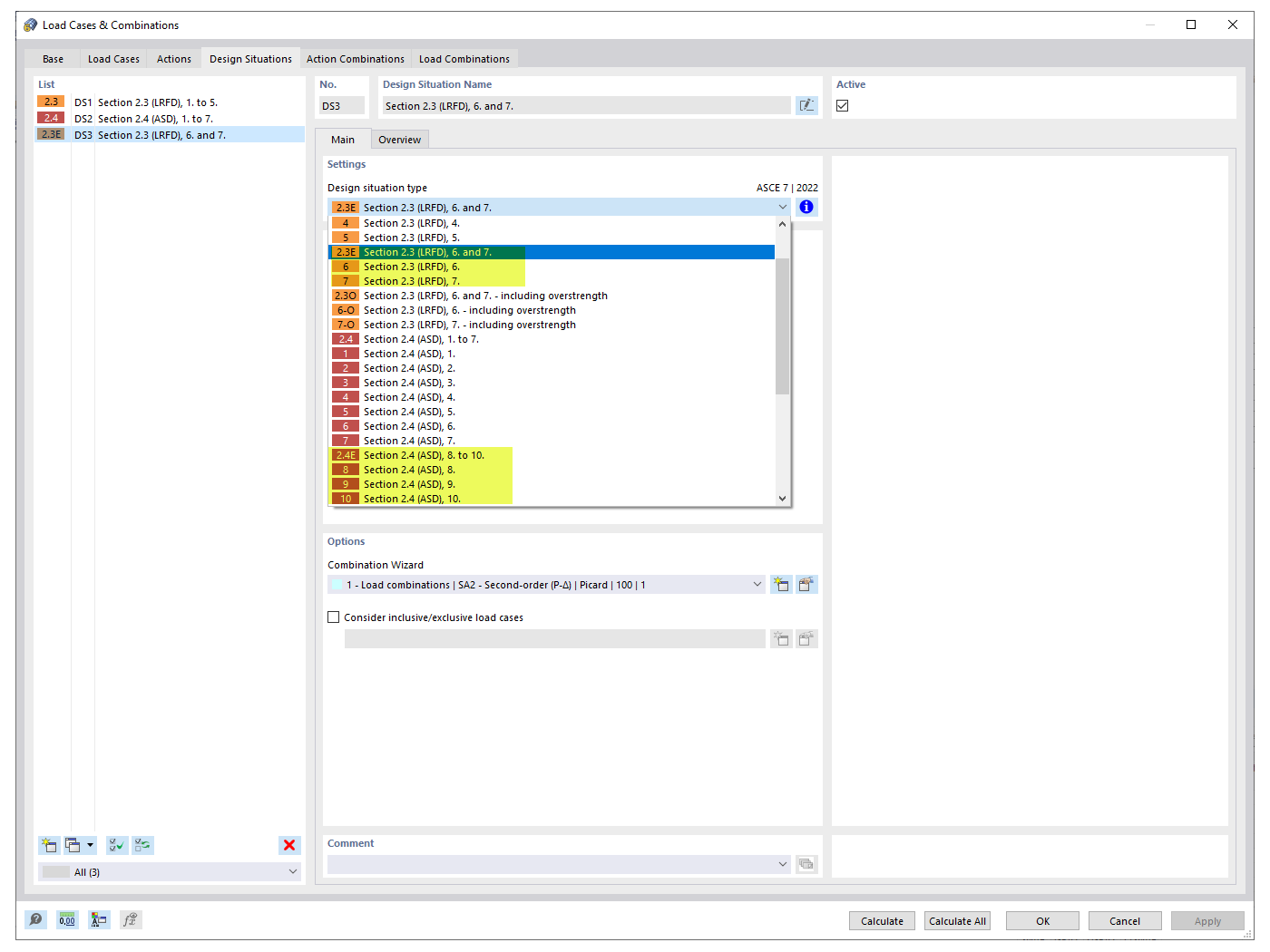Expand the Comment dropdown
Image resolution: width=1270 pixels, height=952 pixels.
pyautogui.click(x=783, y=864)
